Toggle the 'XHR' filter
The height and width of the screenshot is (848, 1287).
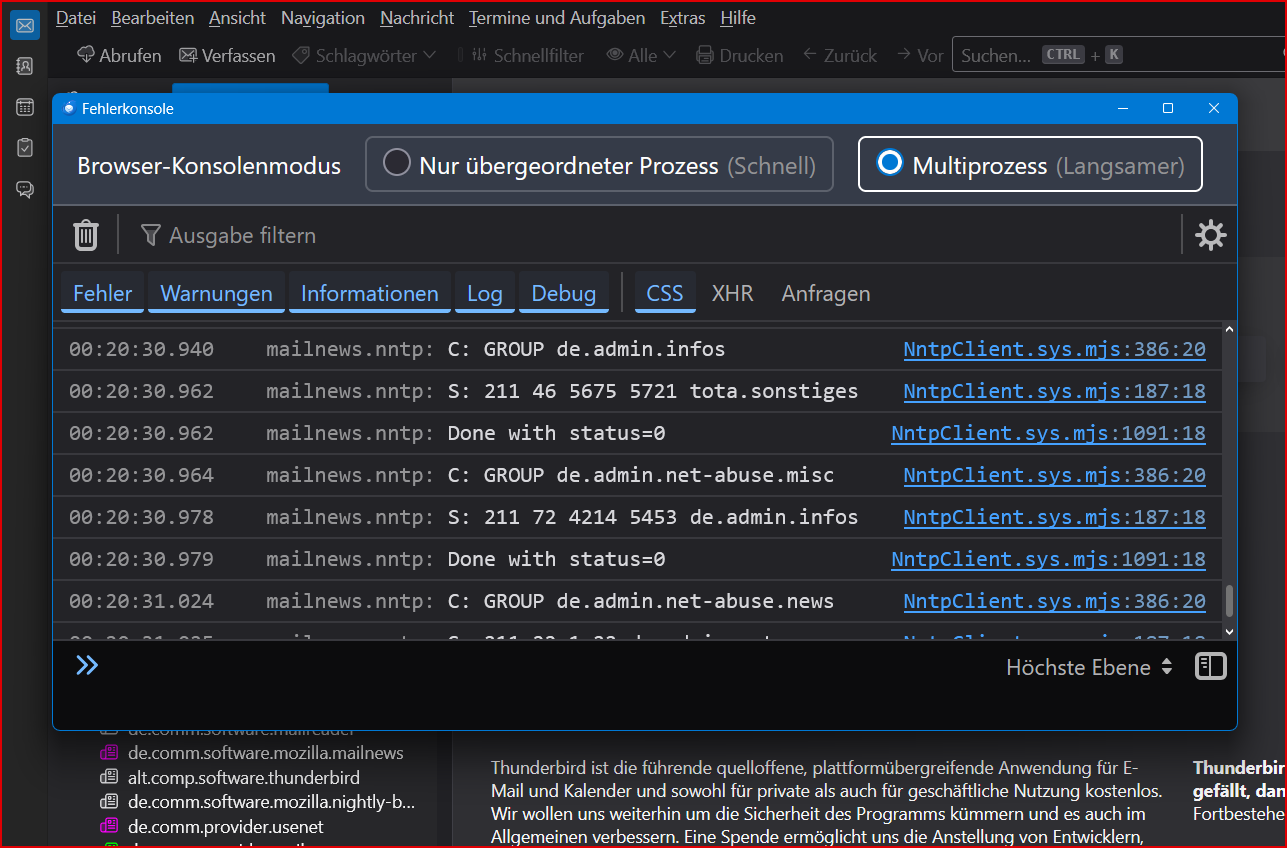732,293
